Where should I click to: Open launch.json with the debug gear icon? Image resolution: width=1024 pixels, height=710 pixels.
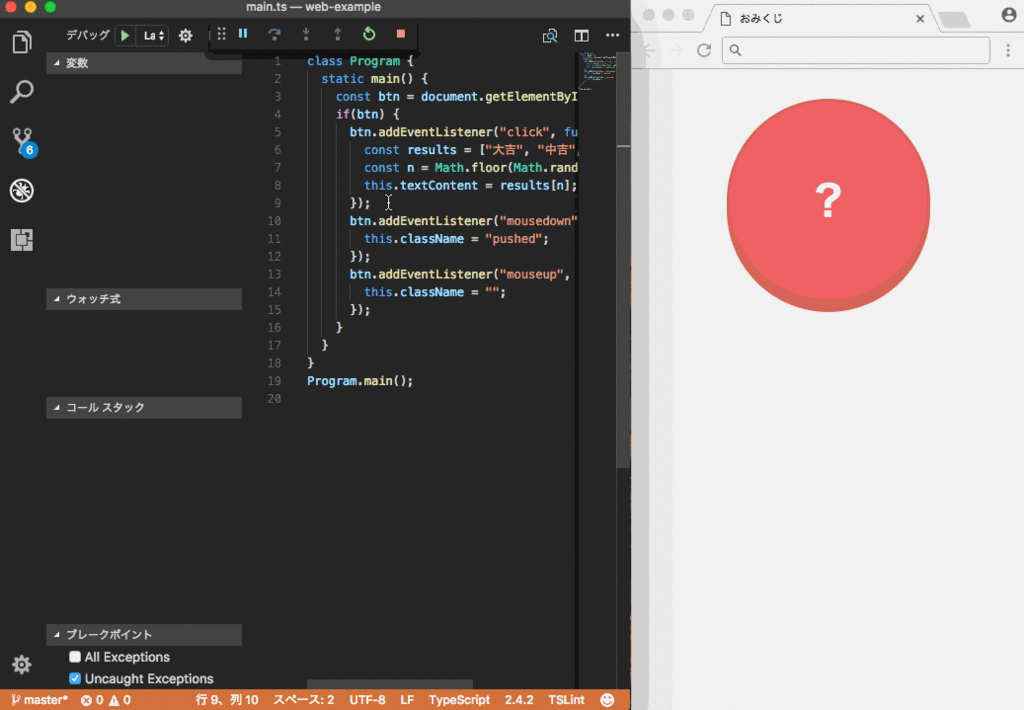185,35
